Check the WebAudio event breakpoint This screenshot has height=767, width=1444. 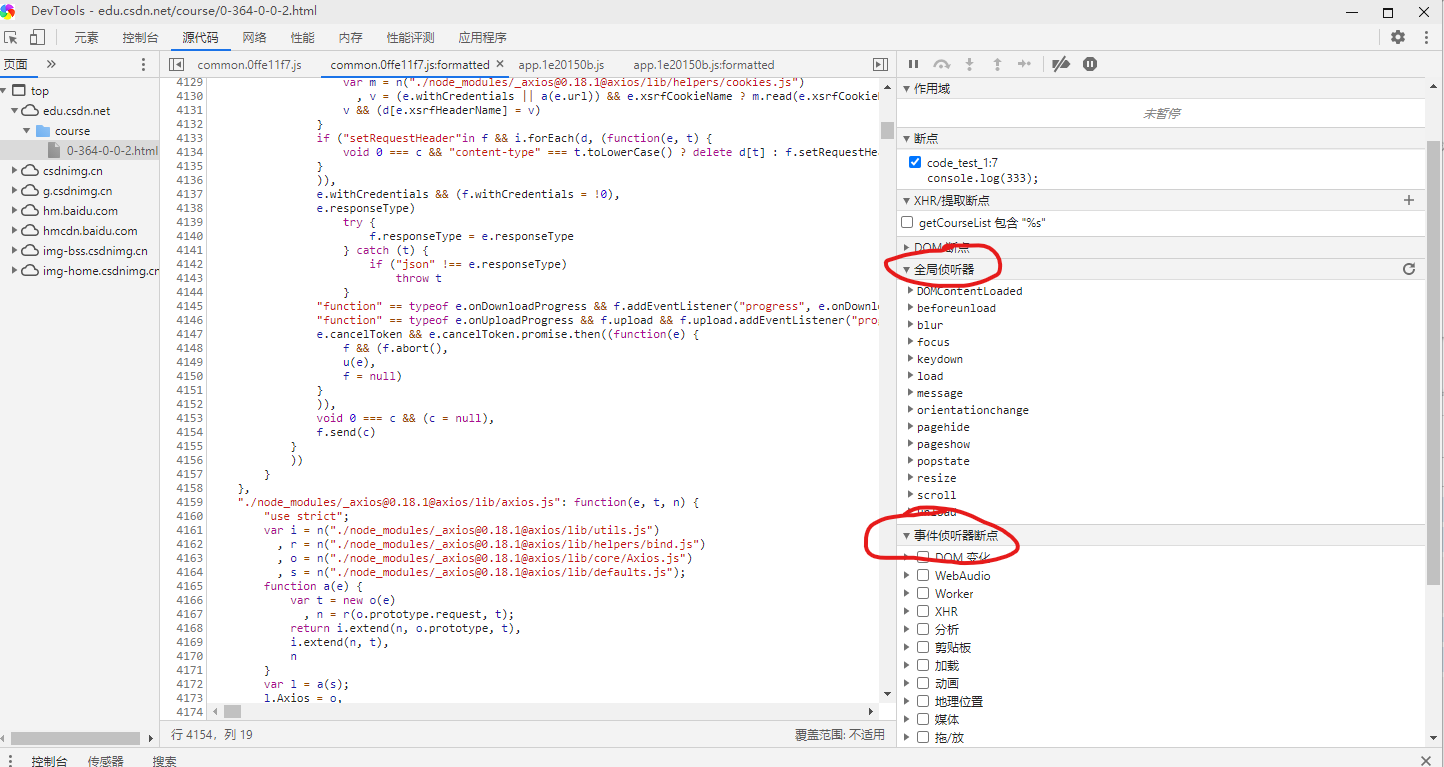coord(923,576)
